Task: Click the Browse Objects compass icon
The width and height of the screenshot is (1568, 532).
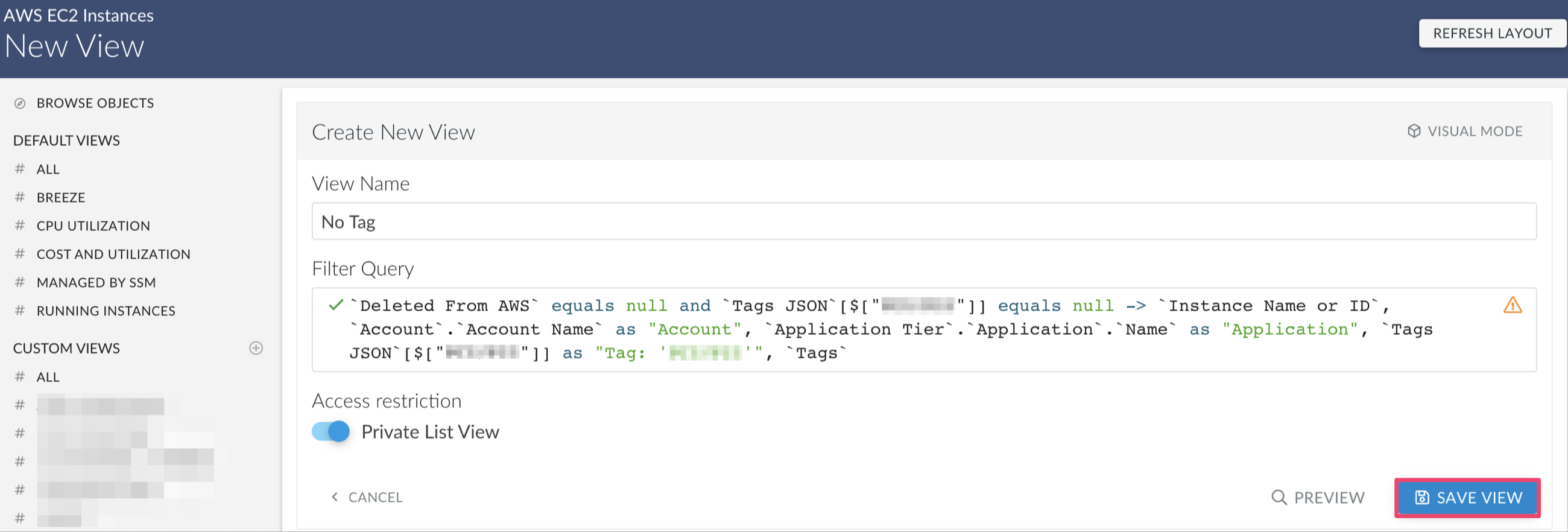Action: pos(20,104)
